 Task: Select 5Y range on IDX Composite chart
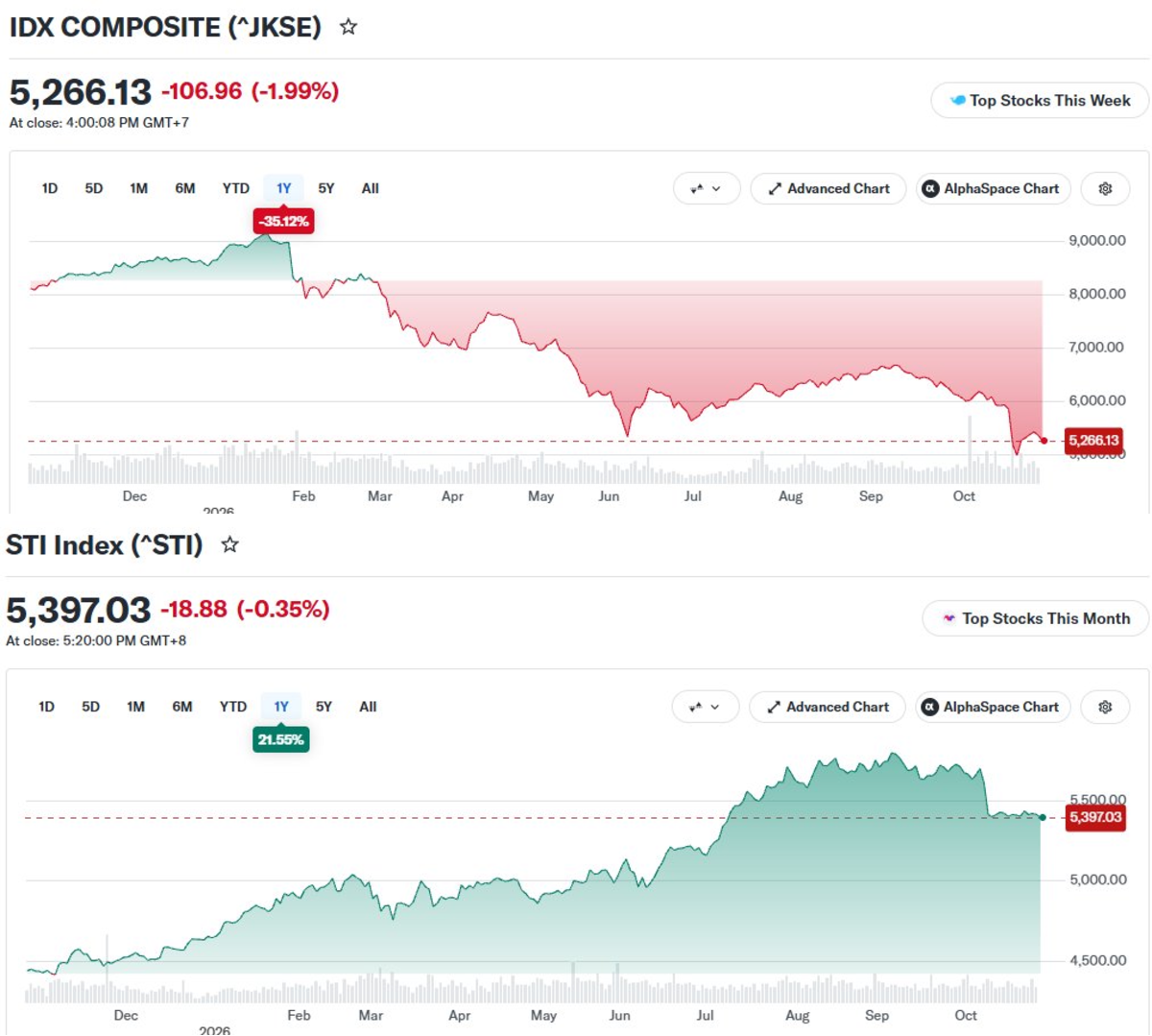pos(326,188)
